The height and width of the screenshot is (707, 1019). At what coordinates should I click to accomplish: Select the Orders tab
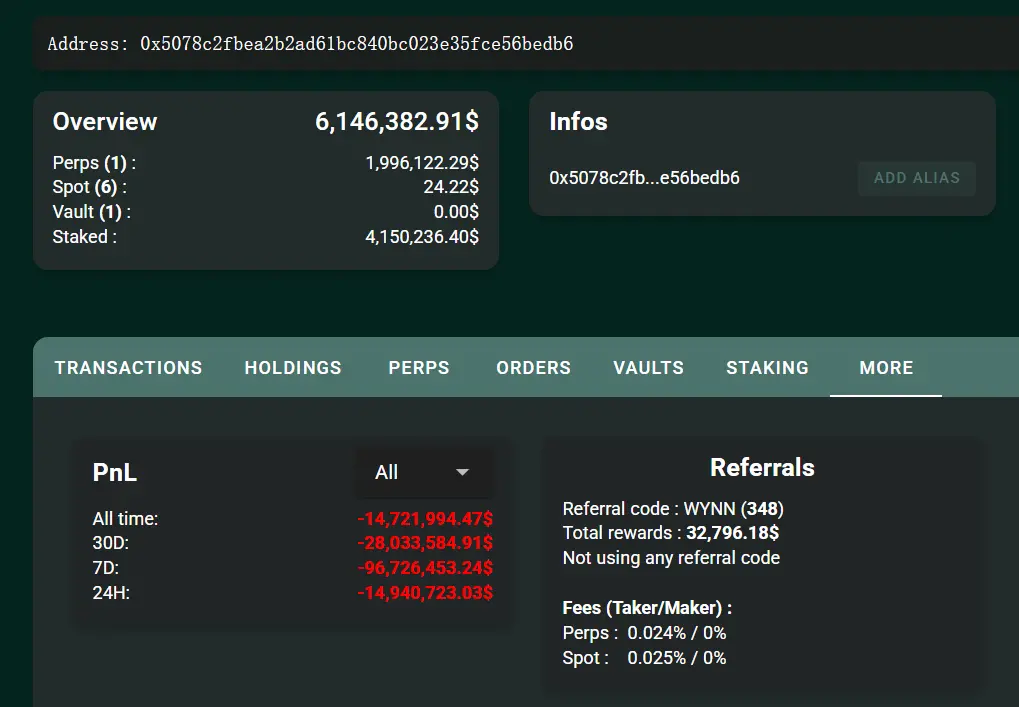(533, 368)
